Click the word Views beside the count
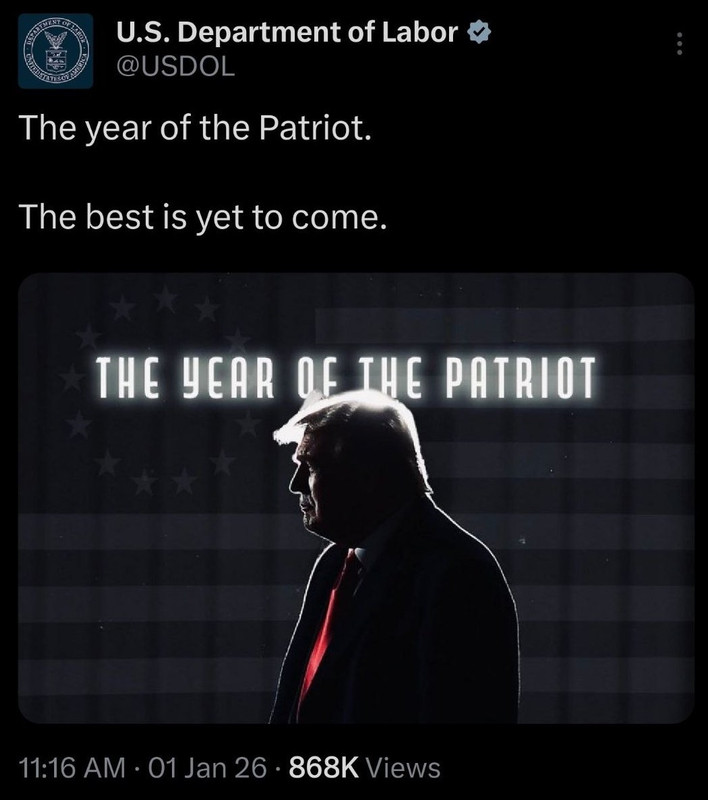Viewport: 708px width, 800px height. click(403, 767)
